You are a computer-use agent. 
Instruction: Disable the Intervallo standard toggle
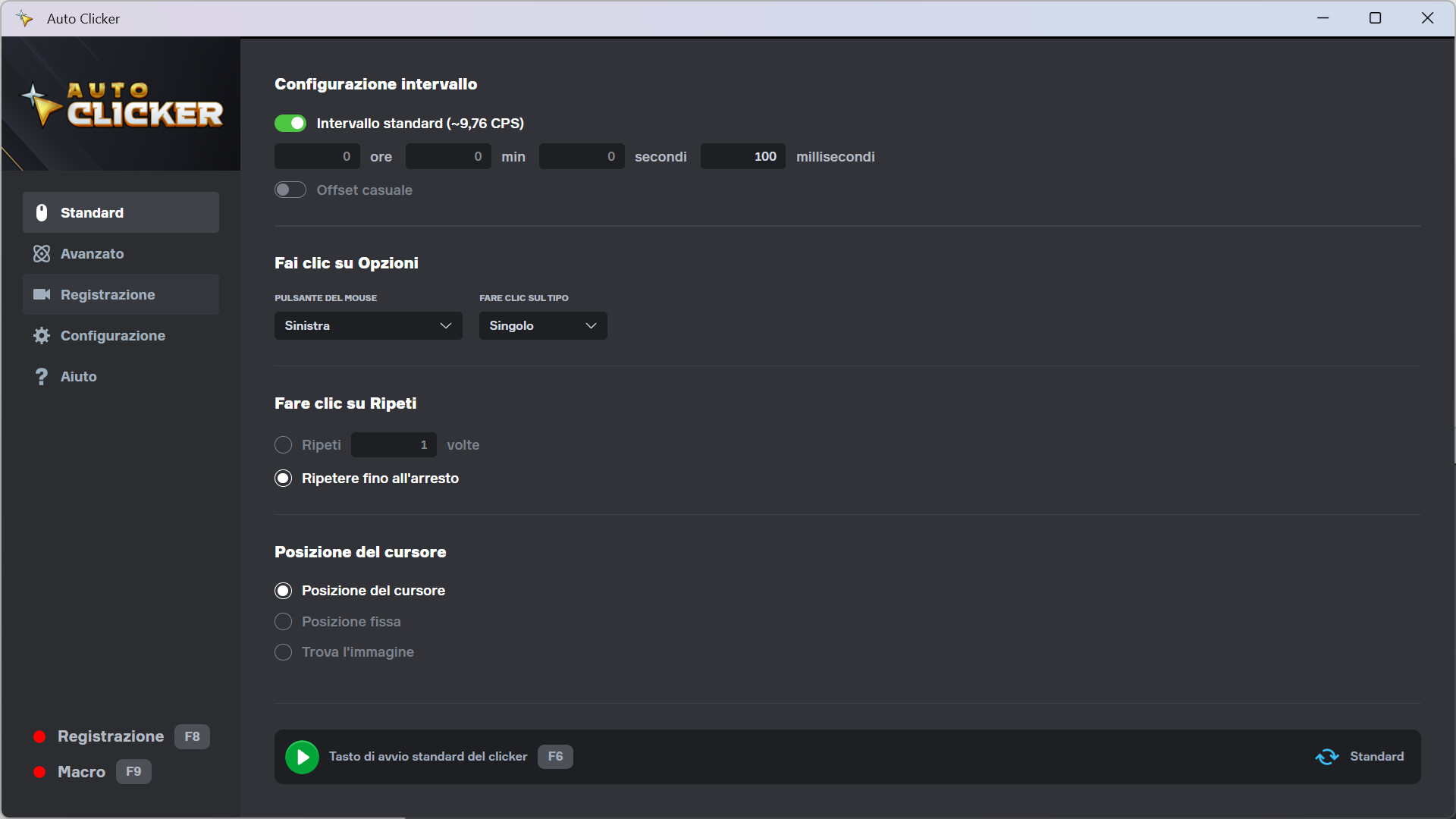point(290,123)
